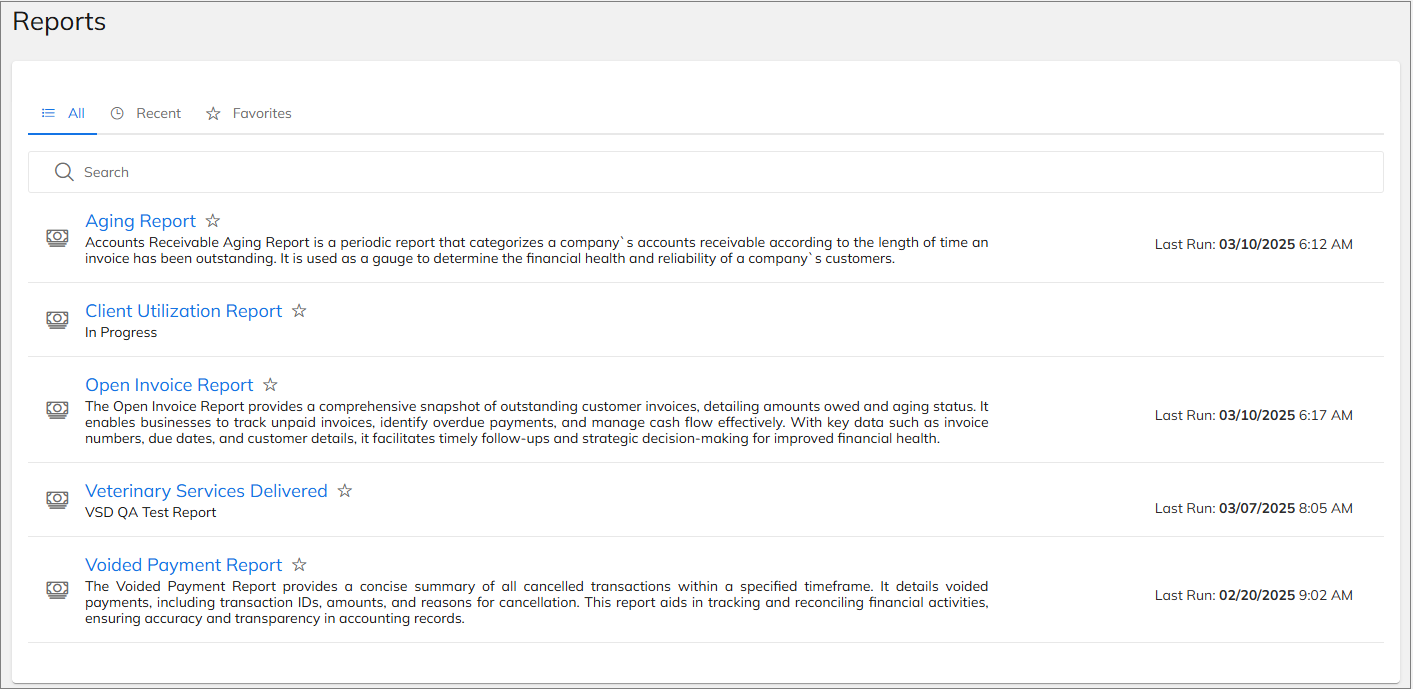The height and width of the screenshot is (689, 1413).
Task: Open the Recent tab
Action: [x=146, y=113]
